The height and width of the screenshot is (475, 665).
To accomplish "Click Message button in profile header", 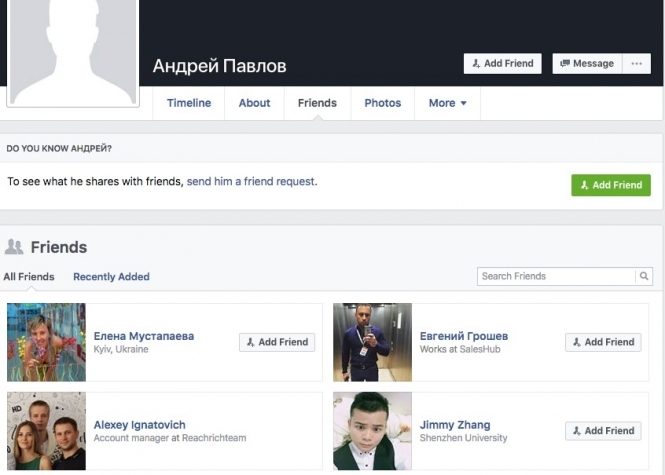I will tap(586, 63).
